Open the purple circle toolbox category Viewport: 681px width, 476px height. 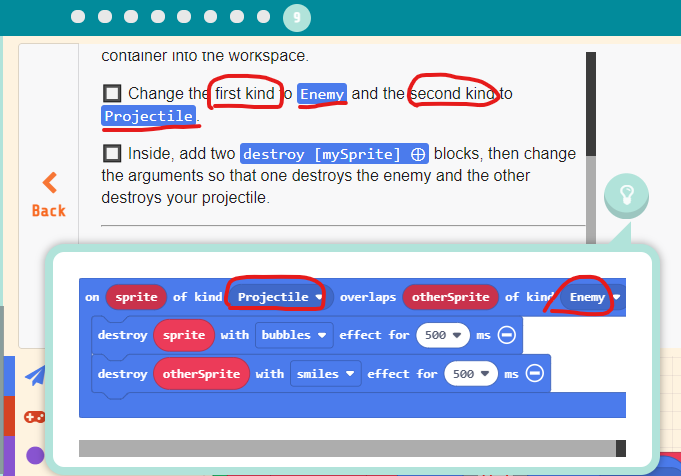(35, 456)
